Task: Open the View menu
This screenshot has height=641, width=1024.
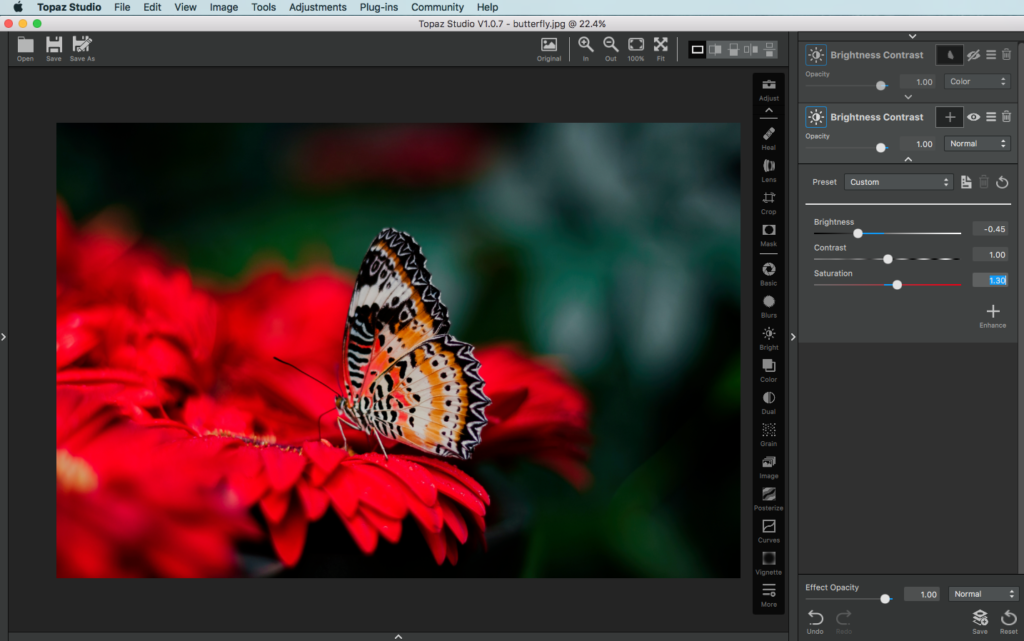Action: [185, 7]
